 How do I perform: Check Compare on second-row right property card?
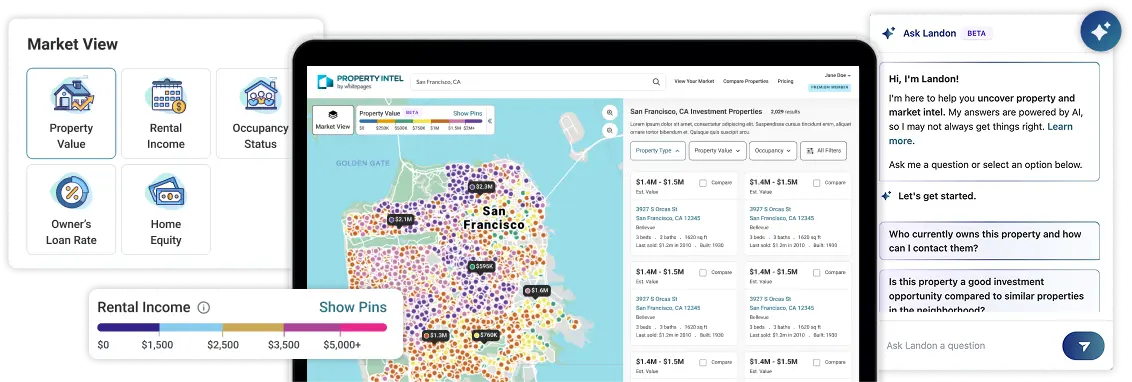[x=817, y=273]
